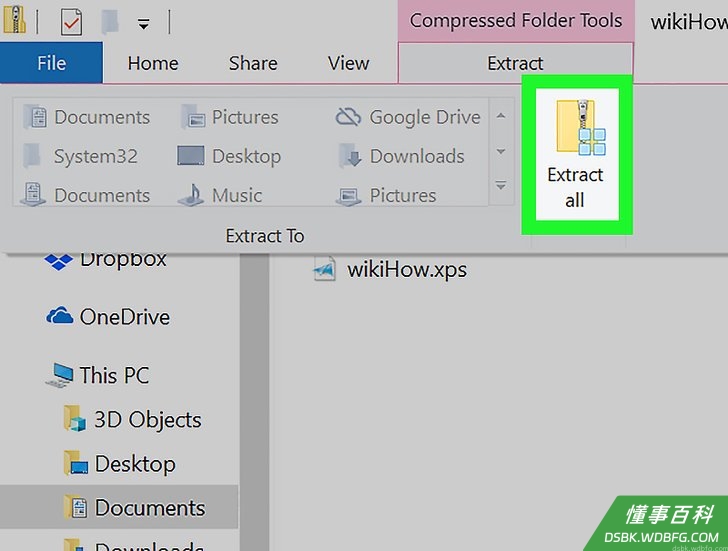Choose Downloads as extract destination

tap(402, 156)
